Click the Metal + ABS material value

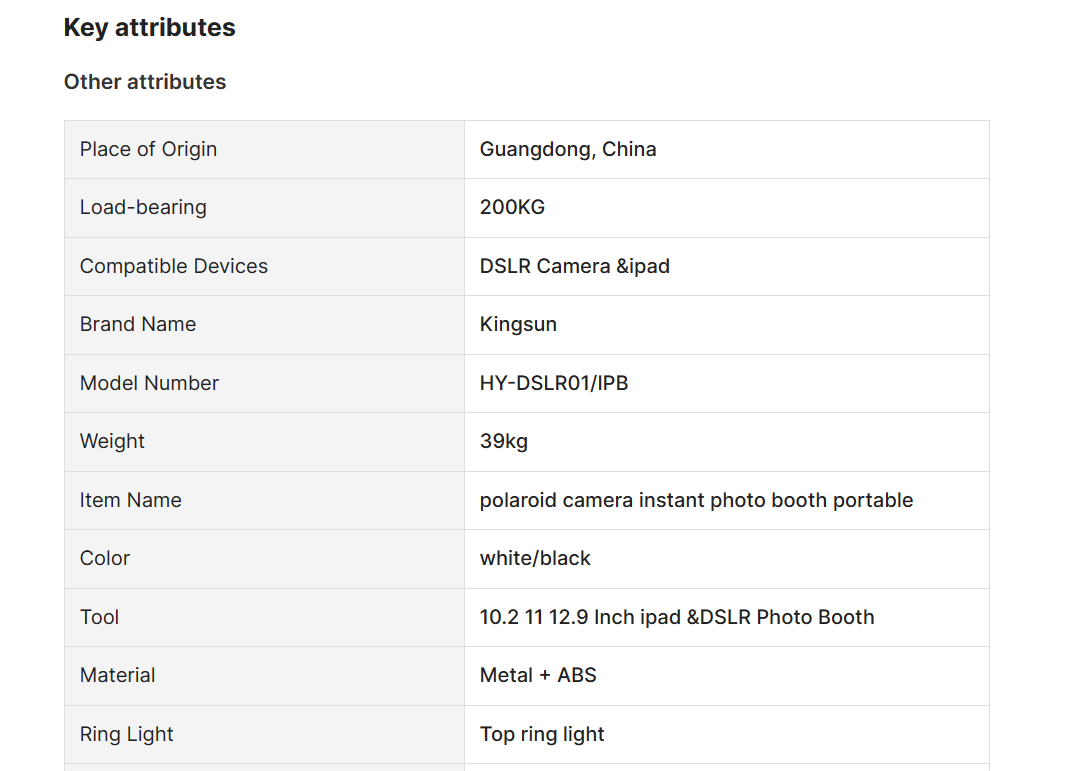(x=538, y=675)
